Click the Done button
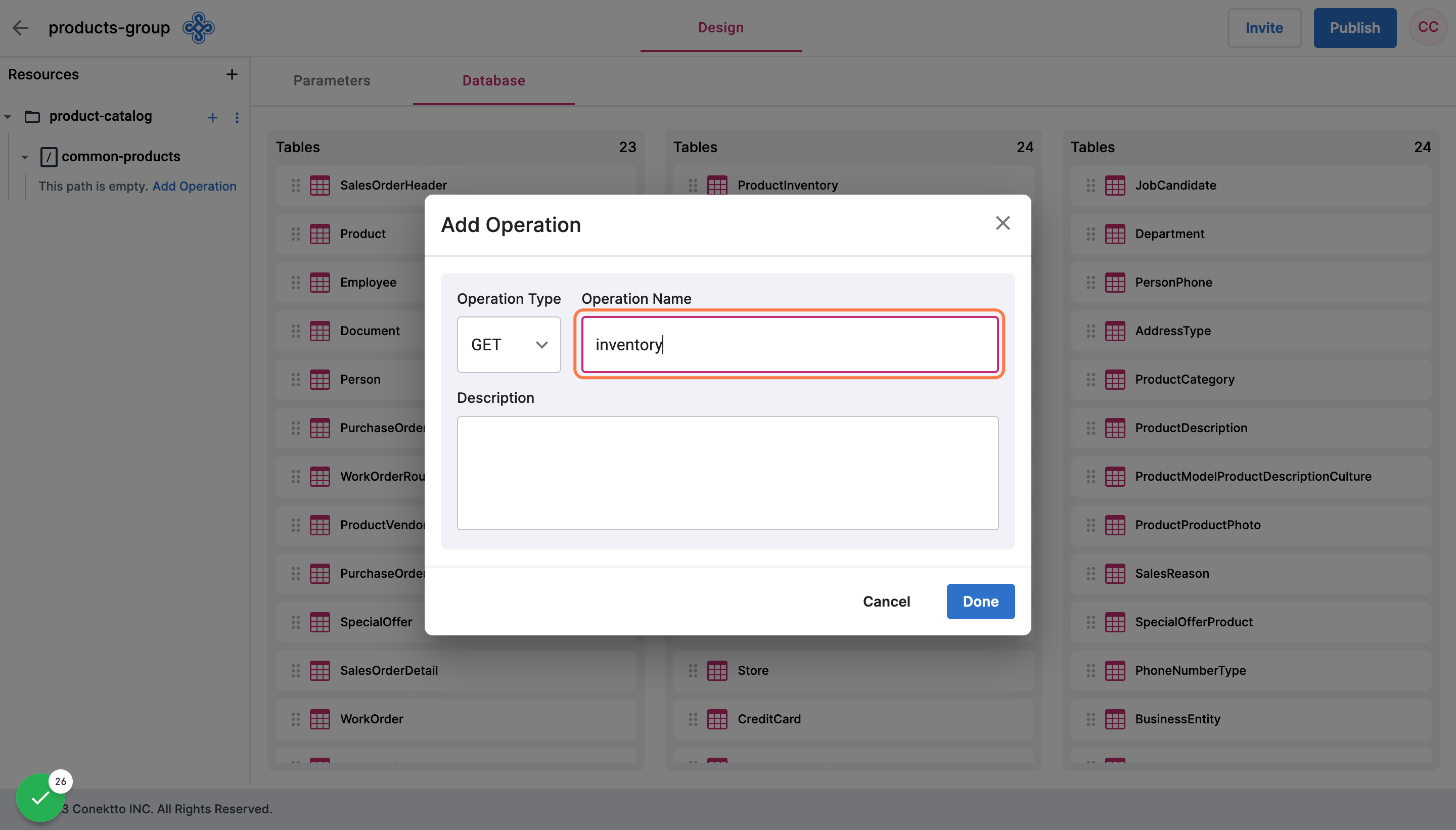Image resolution: width=1456 pixels, height=830 pixels. pos(980,601)
